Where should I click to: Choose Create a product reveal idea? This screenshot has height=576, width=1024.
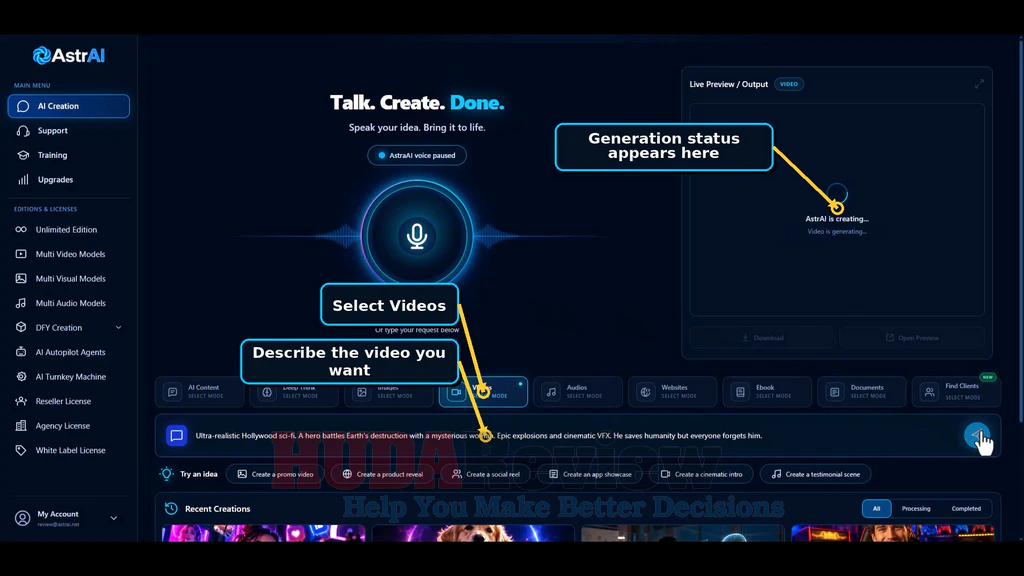pyautogui.click(x=383, y=474)
